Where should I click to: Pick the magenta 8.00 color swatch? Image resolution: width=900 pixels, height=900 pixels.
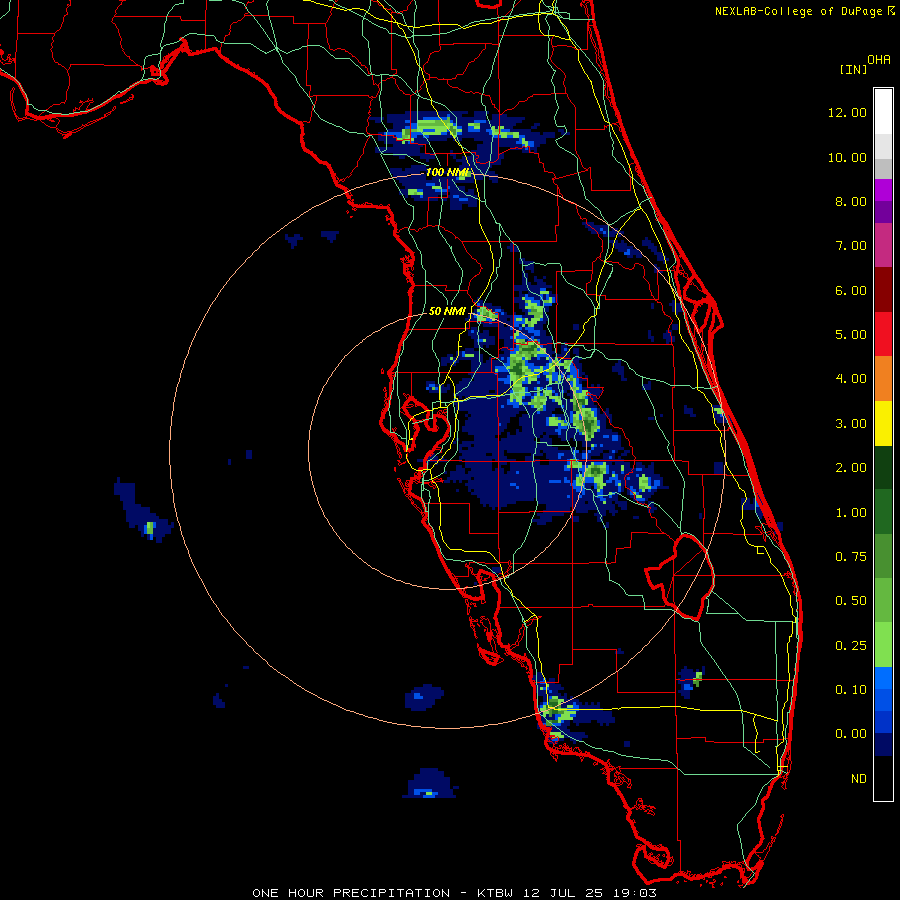click(883, 190)
